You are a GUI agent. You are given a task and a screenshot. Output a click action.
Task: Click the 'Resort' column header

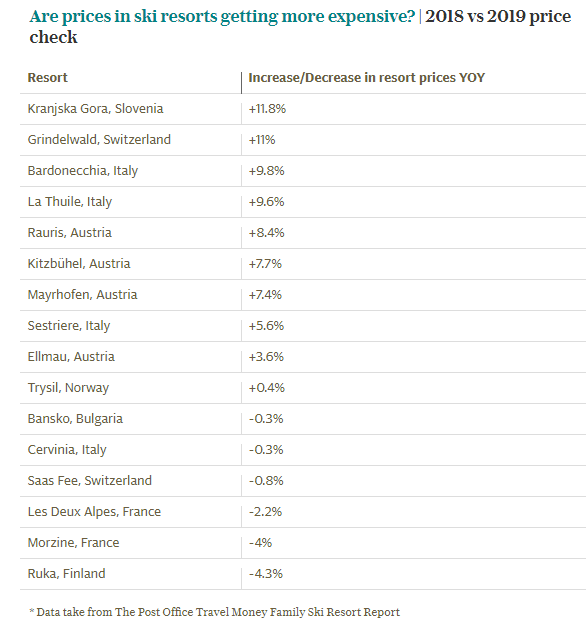click(47, 77)
